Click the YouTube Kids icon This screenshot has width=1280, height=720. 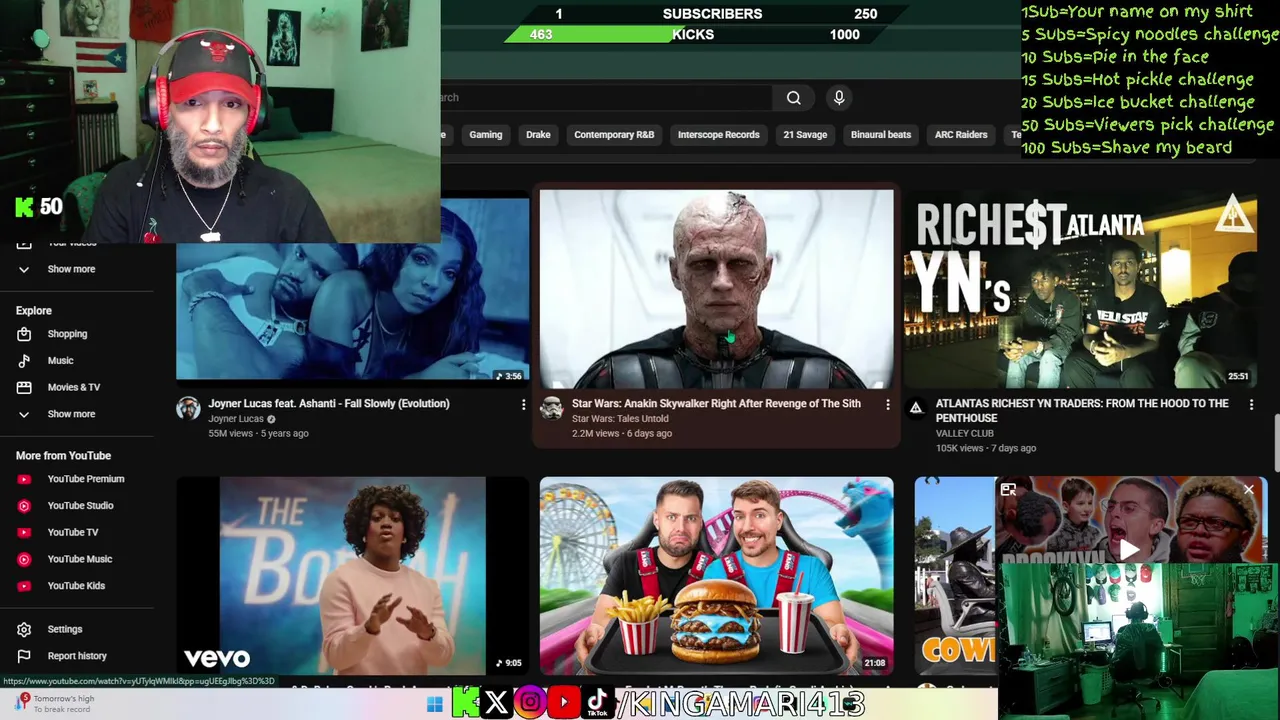(x=24, y=586)
